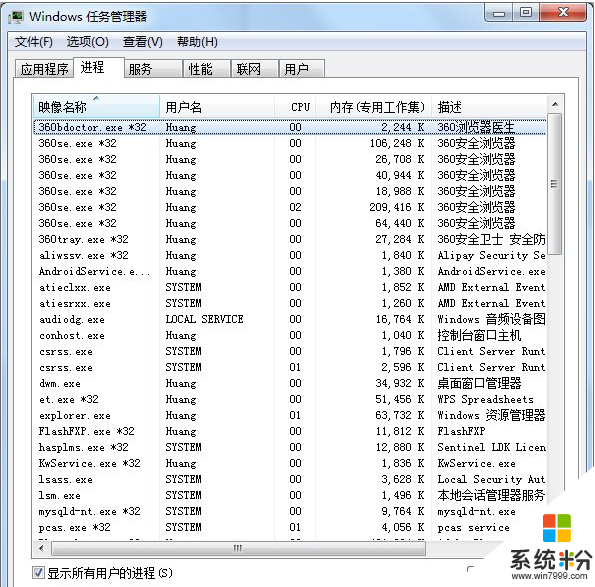
Task: Sort by 映像名称 column header
Action: 96,107
